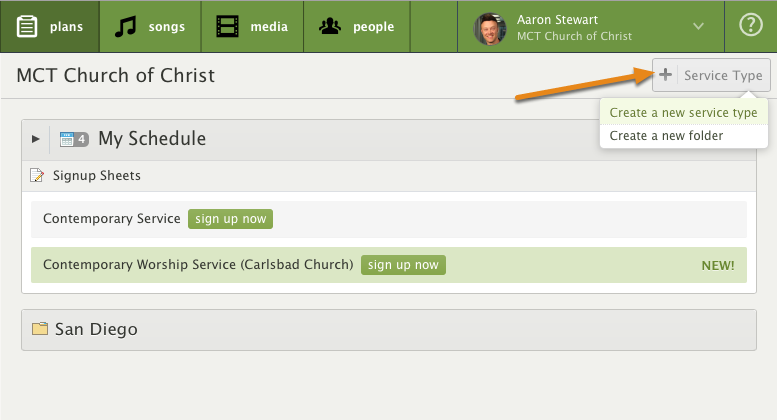777x420 pixels.
Task: Click the Signup Sheets notepad icon
Action: click(x=37, y=175)
